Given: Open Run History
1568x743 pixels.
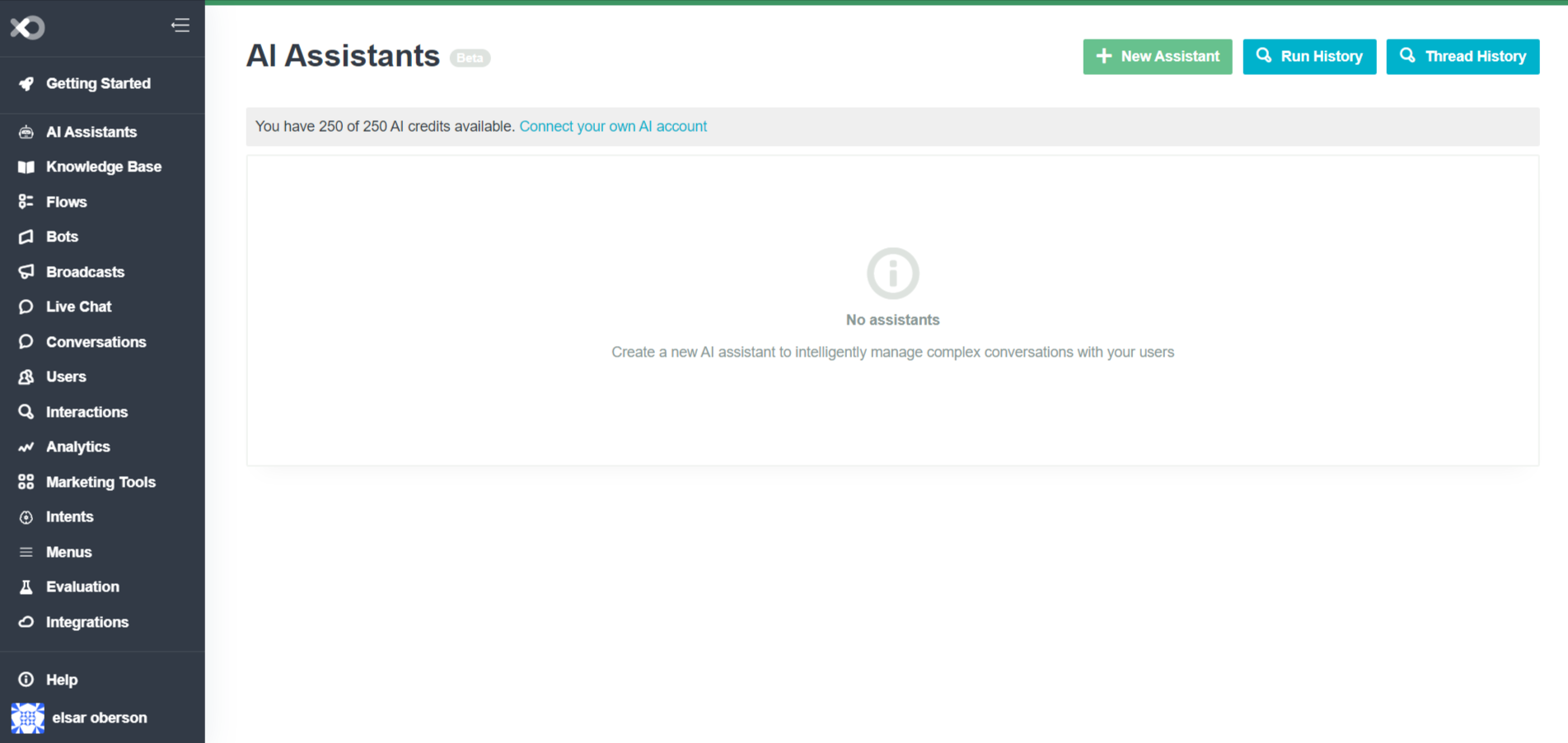Looking at the screenshot, I should tap(1309, 56).
